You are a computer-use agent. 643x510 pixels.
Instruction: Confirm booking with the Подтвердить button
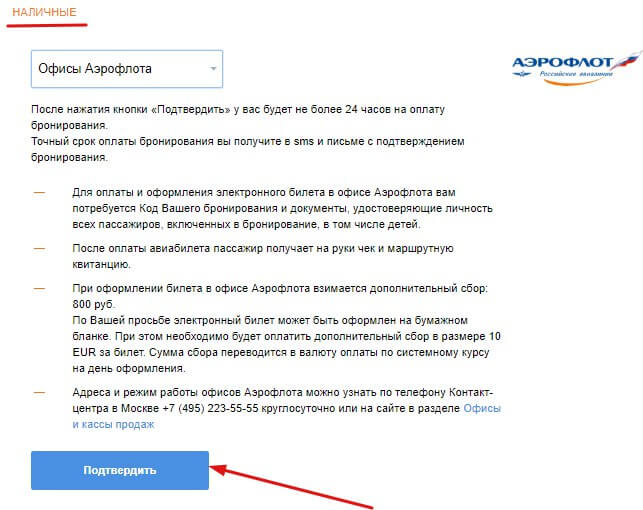[x=120, y=470]
